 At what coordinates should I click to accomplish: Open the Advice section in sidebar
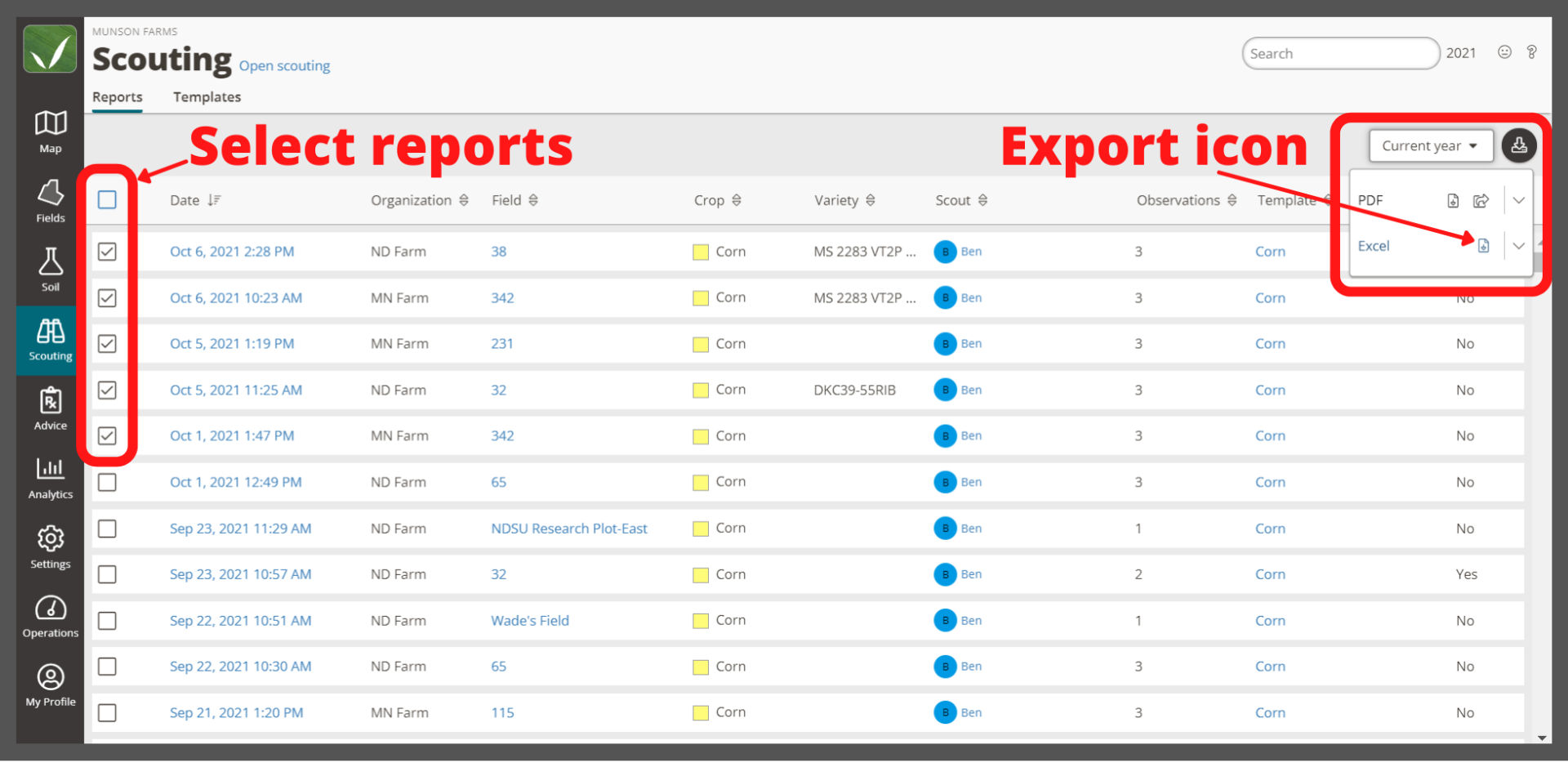pos(50,409)
